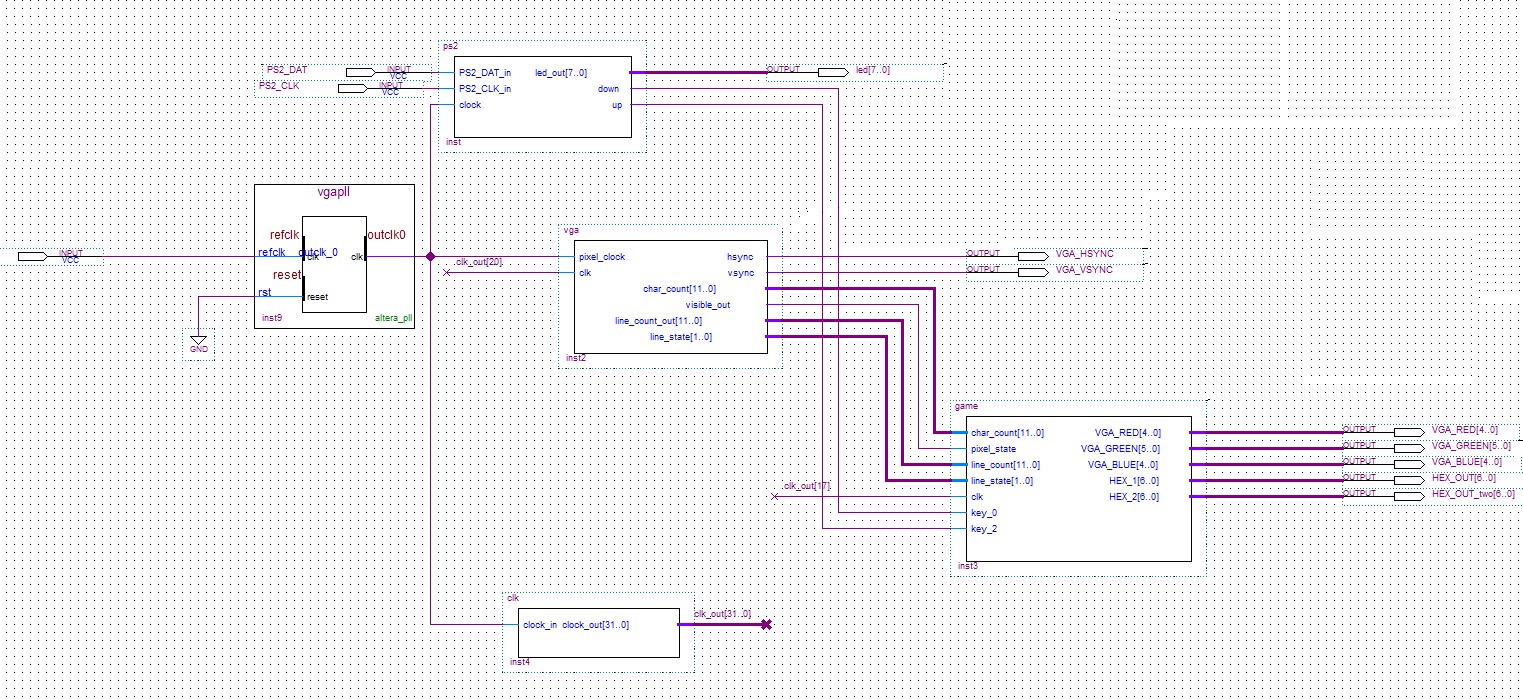Select the inst9 instance label
Viewport: 1523px width, 699px height.
(x=270, y=318)
